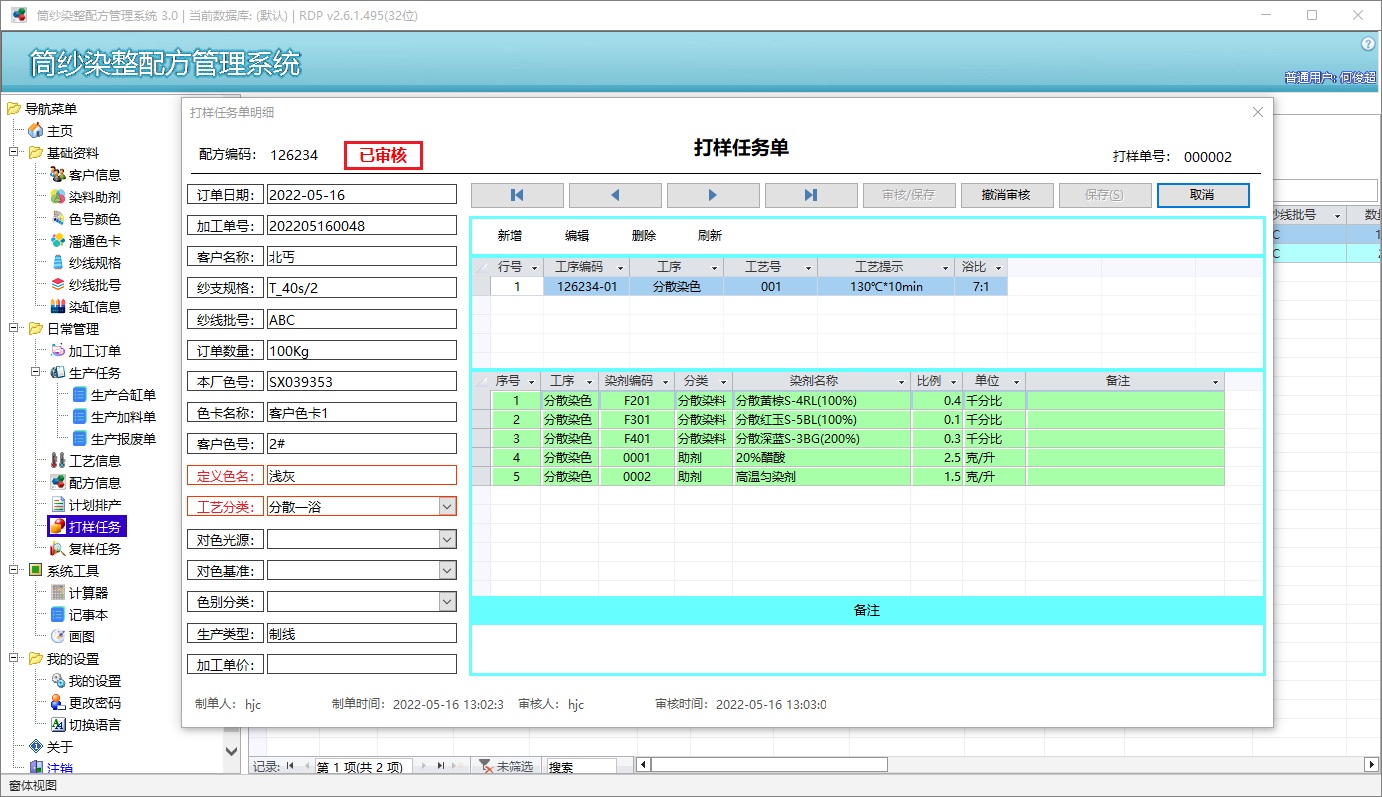
Task: Select the 分散黄棕S-4RL(100%) dye row cell
Action: click(x=821, y=400)
